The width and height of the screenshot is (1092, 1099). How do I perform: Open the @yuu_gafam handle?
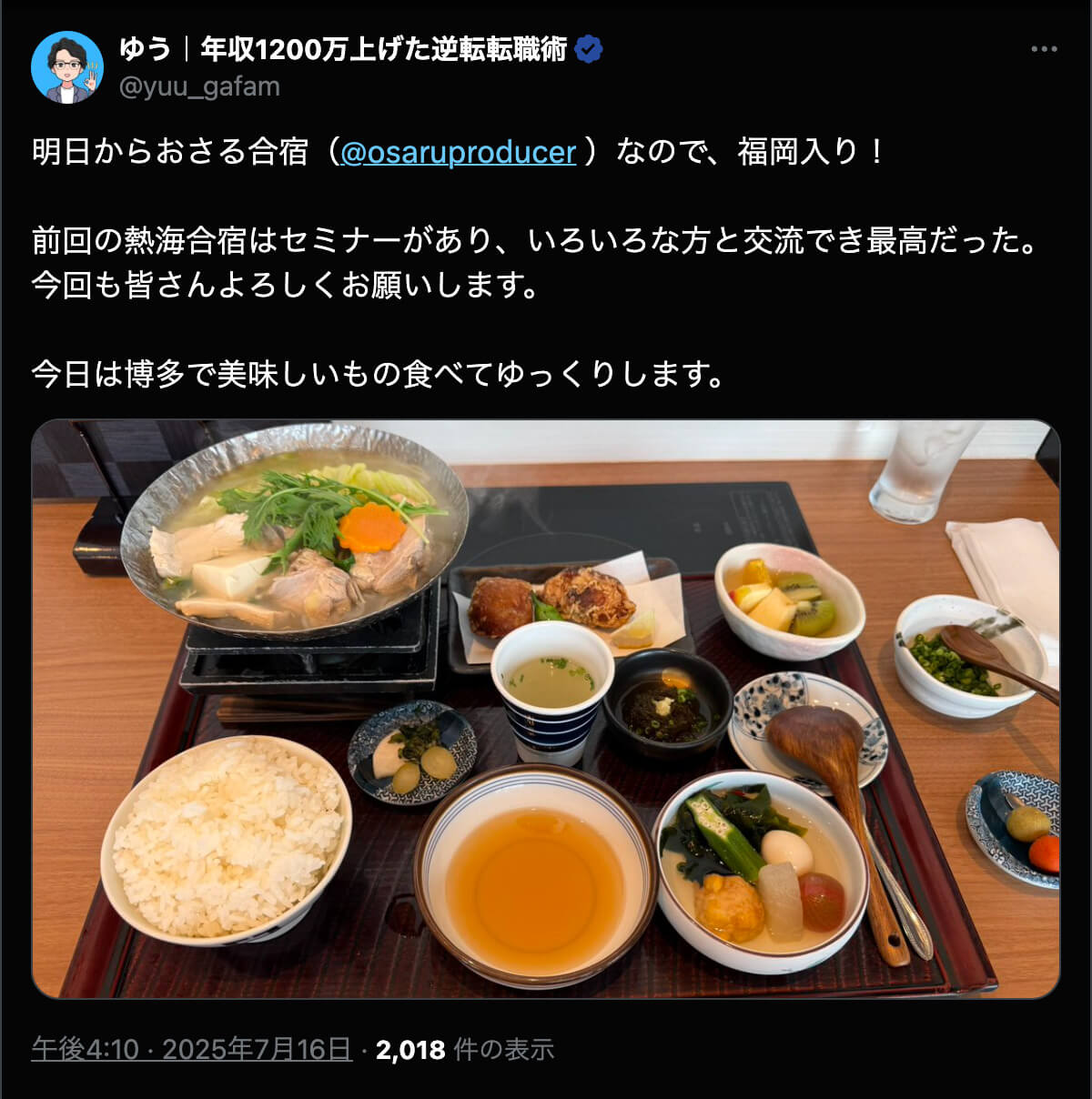coord(199,86)
